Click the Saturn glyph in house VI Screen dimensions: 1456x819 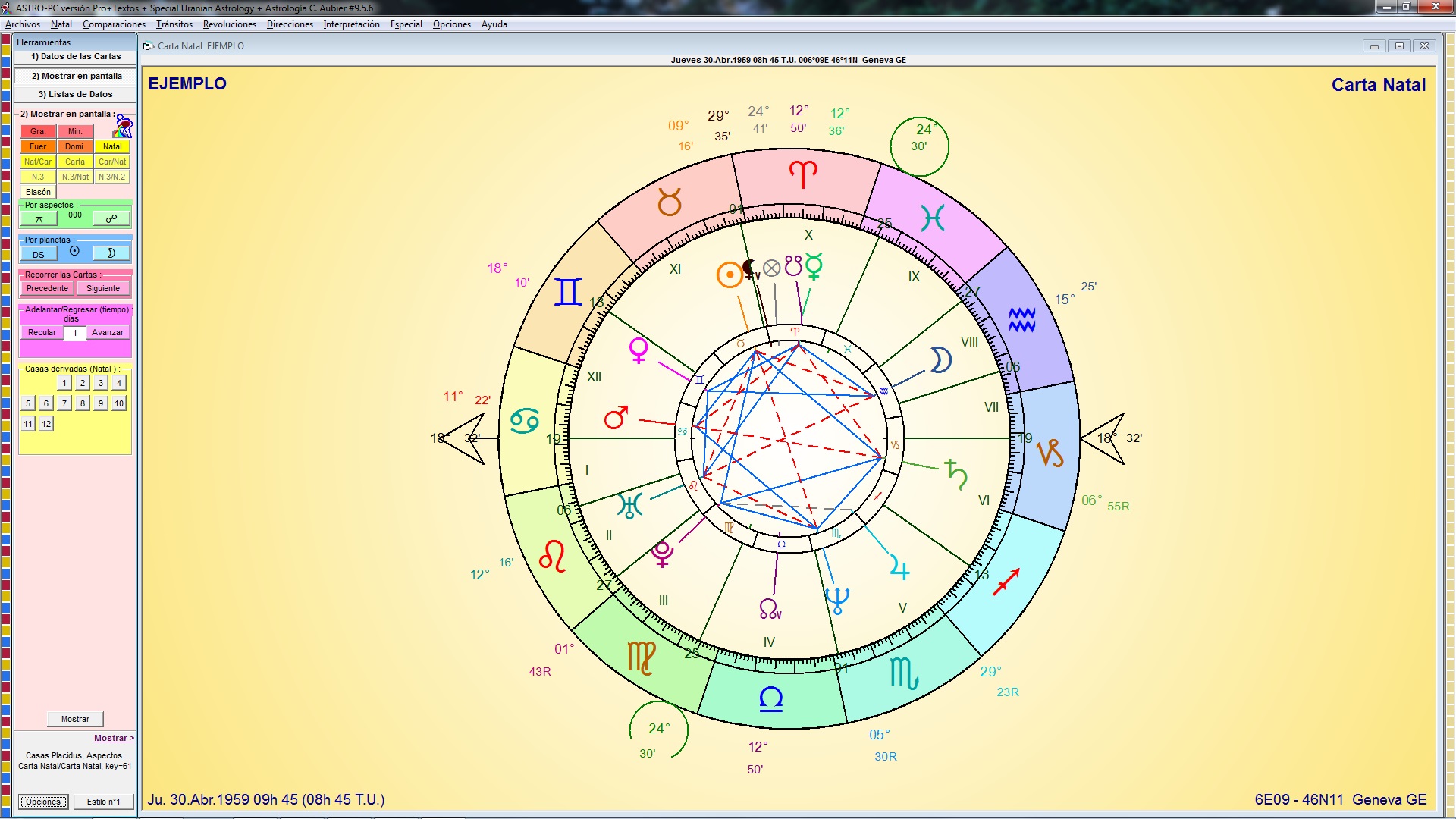(955, 474)
